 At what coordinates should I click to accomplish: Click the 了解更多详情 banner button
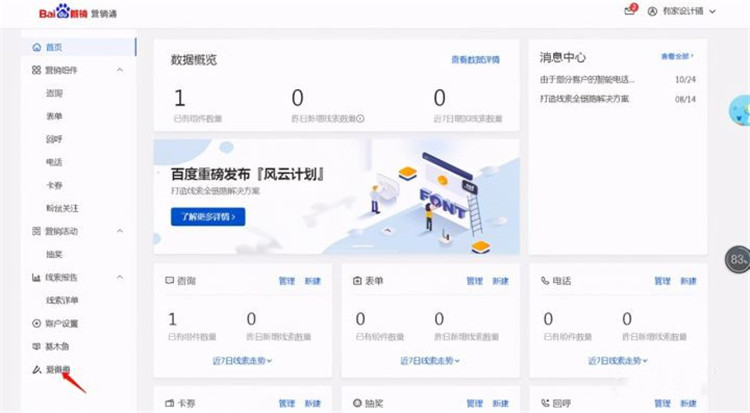point(208,216)
